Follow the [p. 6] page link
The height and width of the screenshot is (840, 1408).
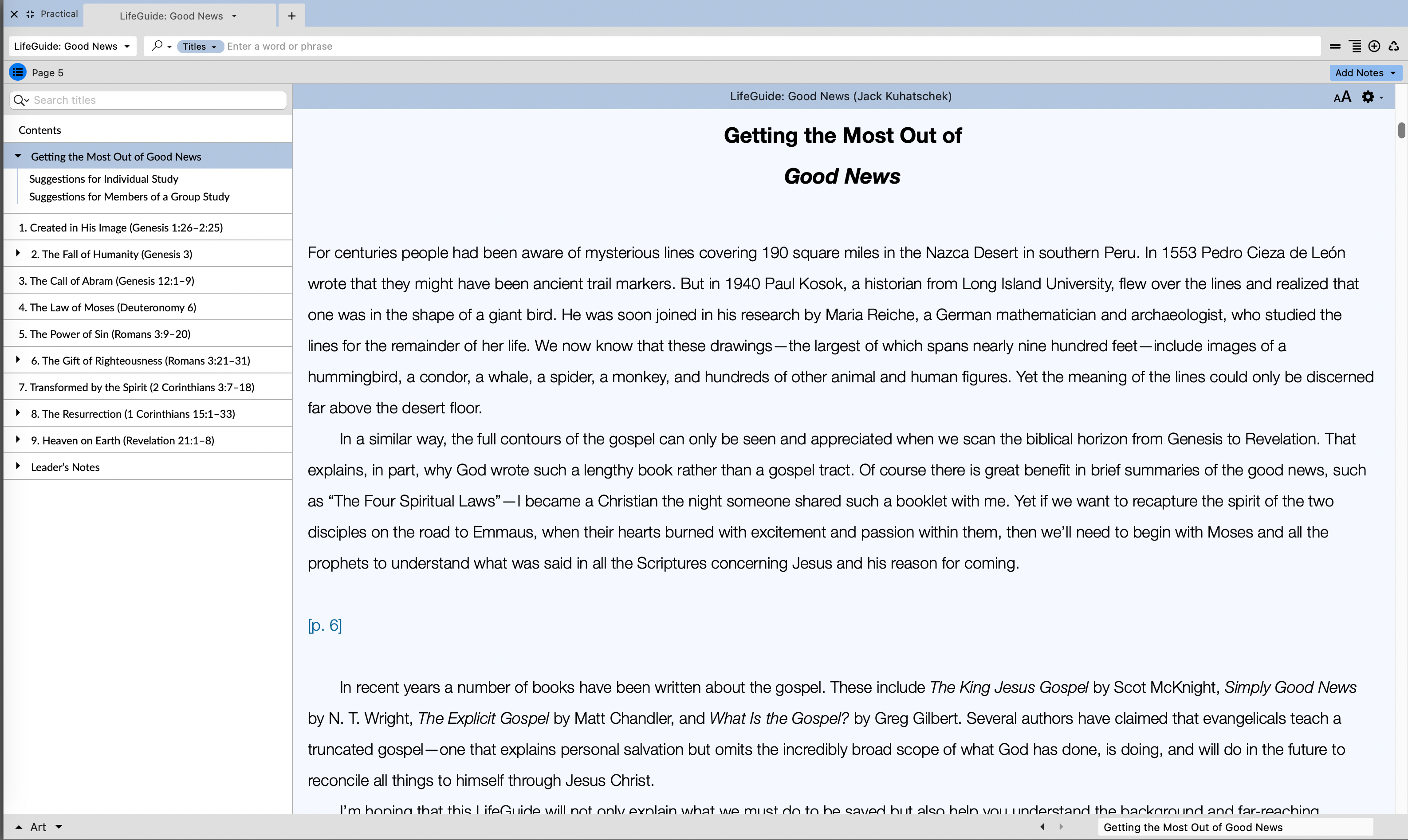[x=325, y=625]
